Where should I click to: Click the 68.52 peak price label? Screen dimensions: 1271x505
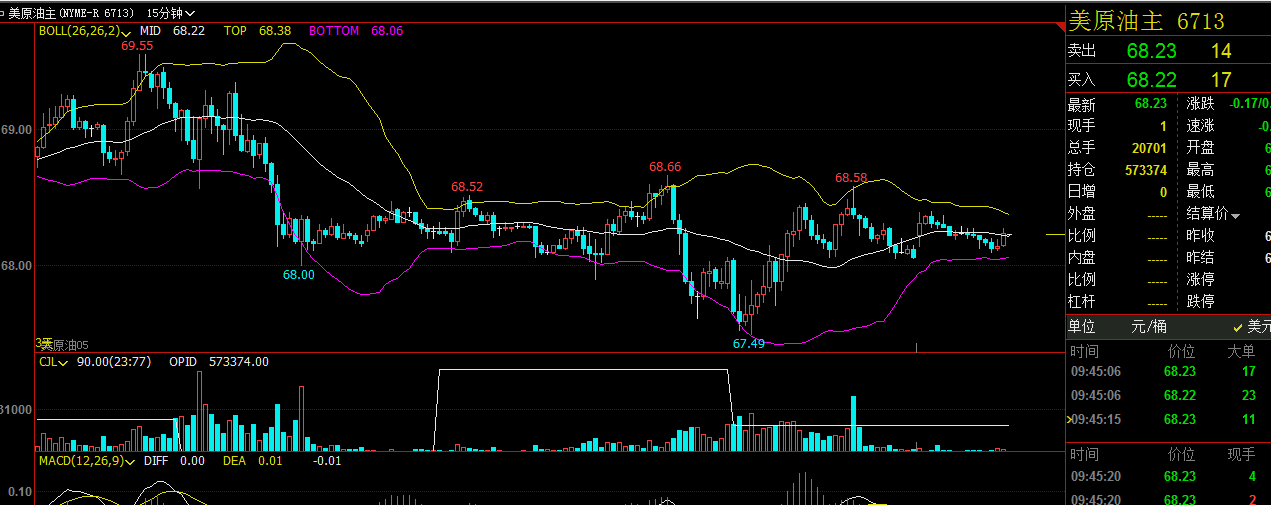tap(466, 187)
